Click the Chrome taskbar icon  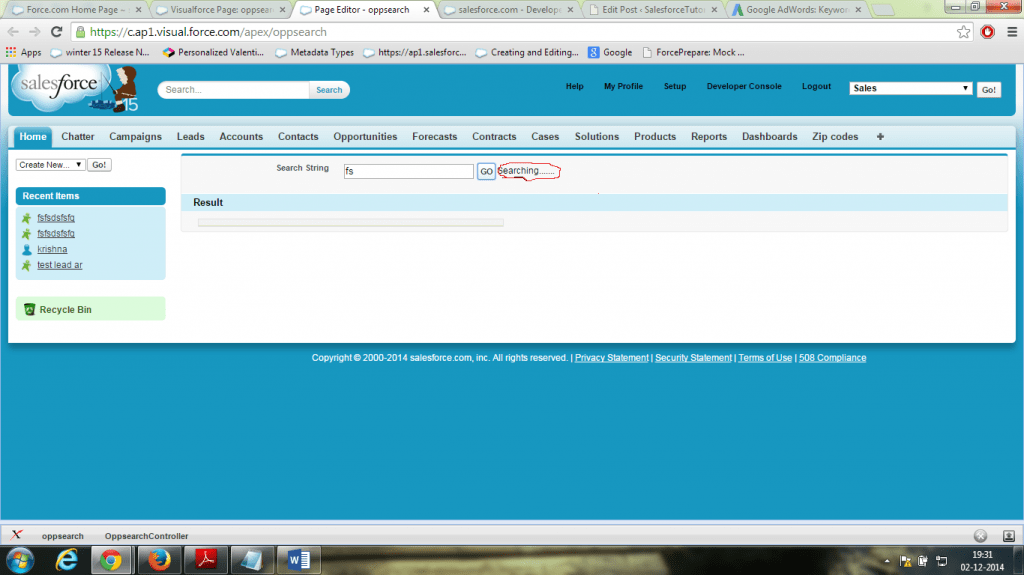click(110, 560)
